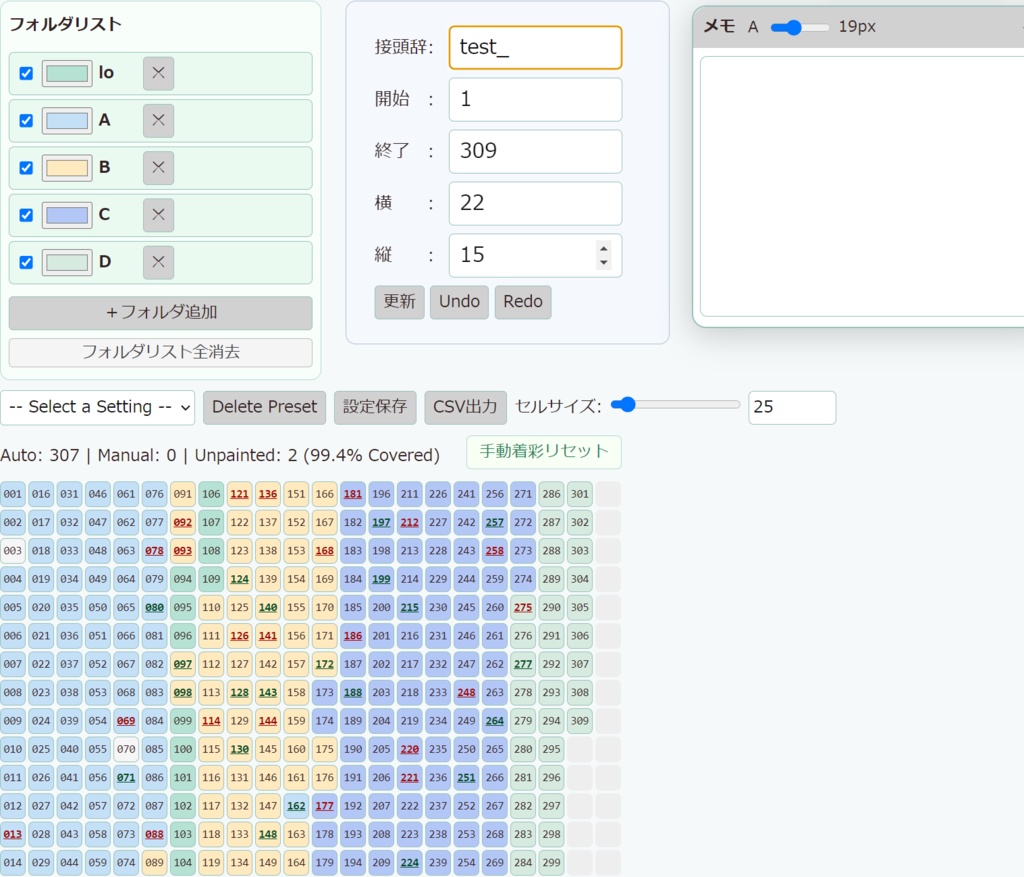Increment the 縦 value with the up arrow
The image size is (1024, 877).
coord(603,249)
